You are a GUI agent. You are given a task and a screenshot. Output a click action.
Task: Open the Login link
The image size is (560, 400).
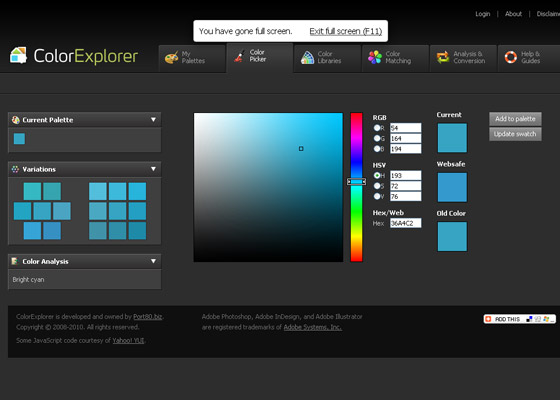[482, 14]
